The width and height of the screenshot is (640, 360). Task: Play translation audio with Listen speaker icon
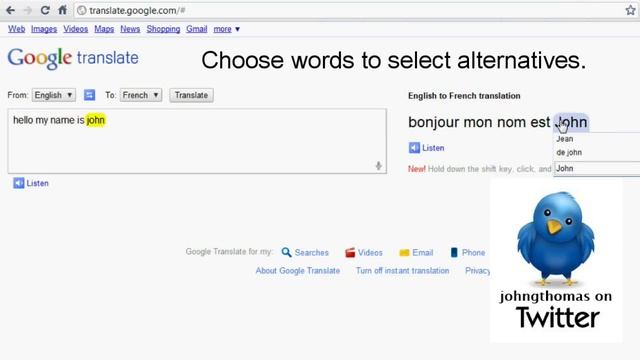click(414, 148)
